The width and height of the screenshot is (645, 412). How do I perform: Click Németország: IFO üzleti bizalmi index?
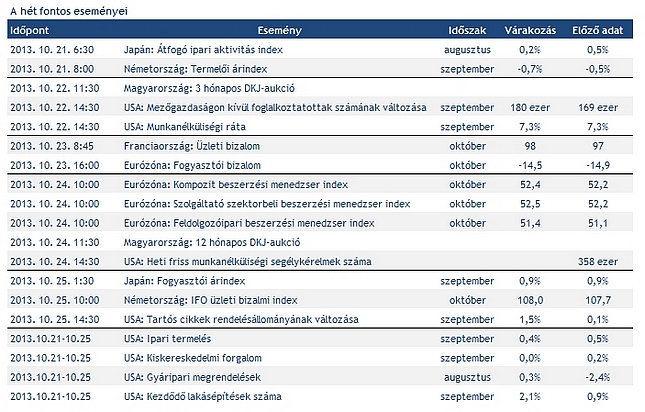[211, 300]
